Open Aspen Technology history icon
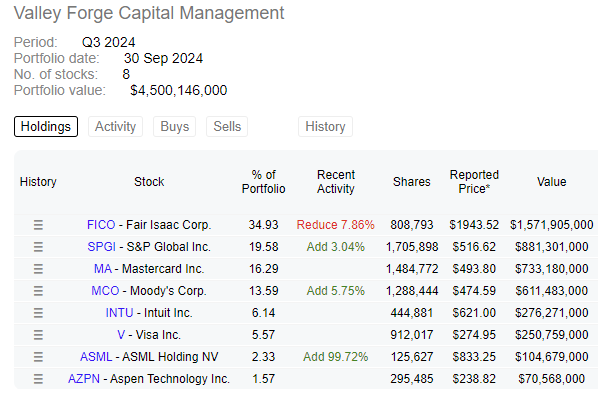This screenshot has width=605, height=394. pos(38,379)
